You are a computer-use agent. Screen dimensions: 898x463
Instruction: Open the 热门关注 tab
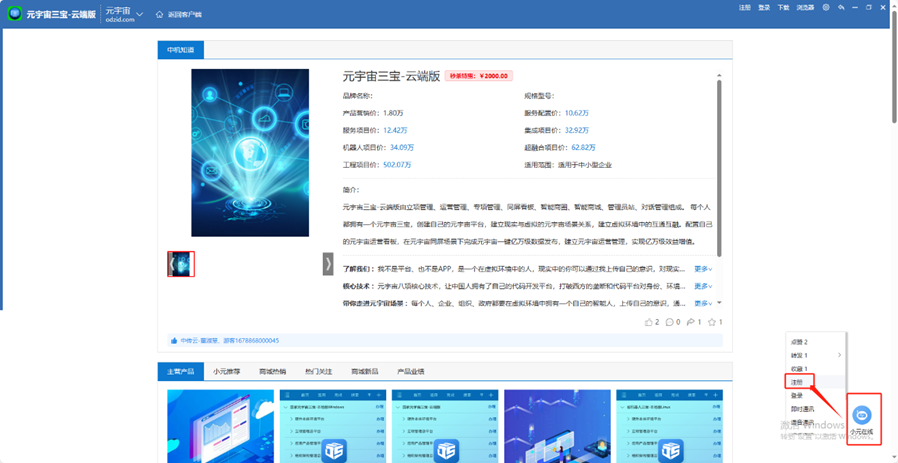(318, 371)
